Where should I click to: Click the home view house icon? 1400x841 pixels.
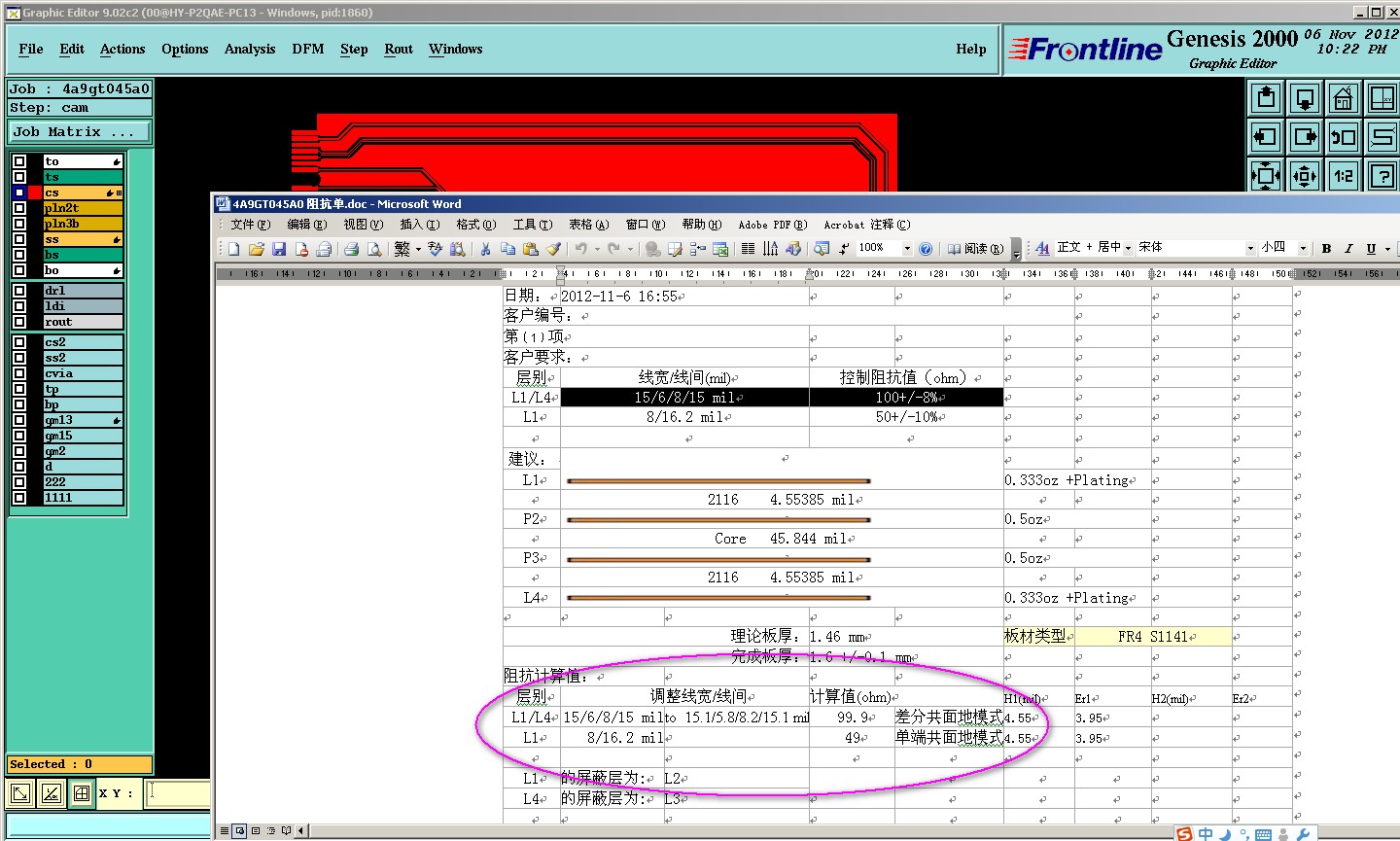(1344, 98)
